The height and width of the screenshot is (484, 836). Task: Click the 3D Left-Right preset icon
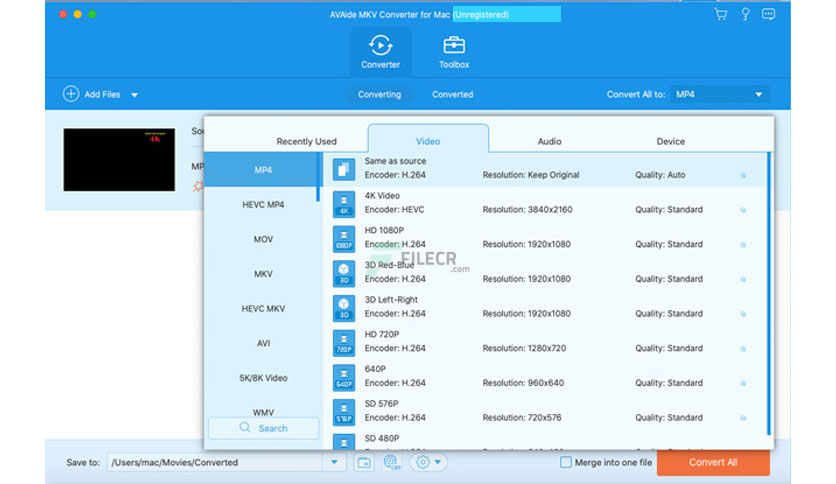[344, 308]
